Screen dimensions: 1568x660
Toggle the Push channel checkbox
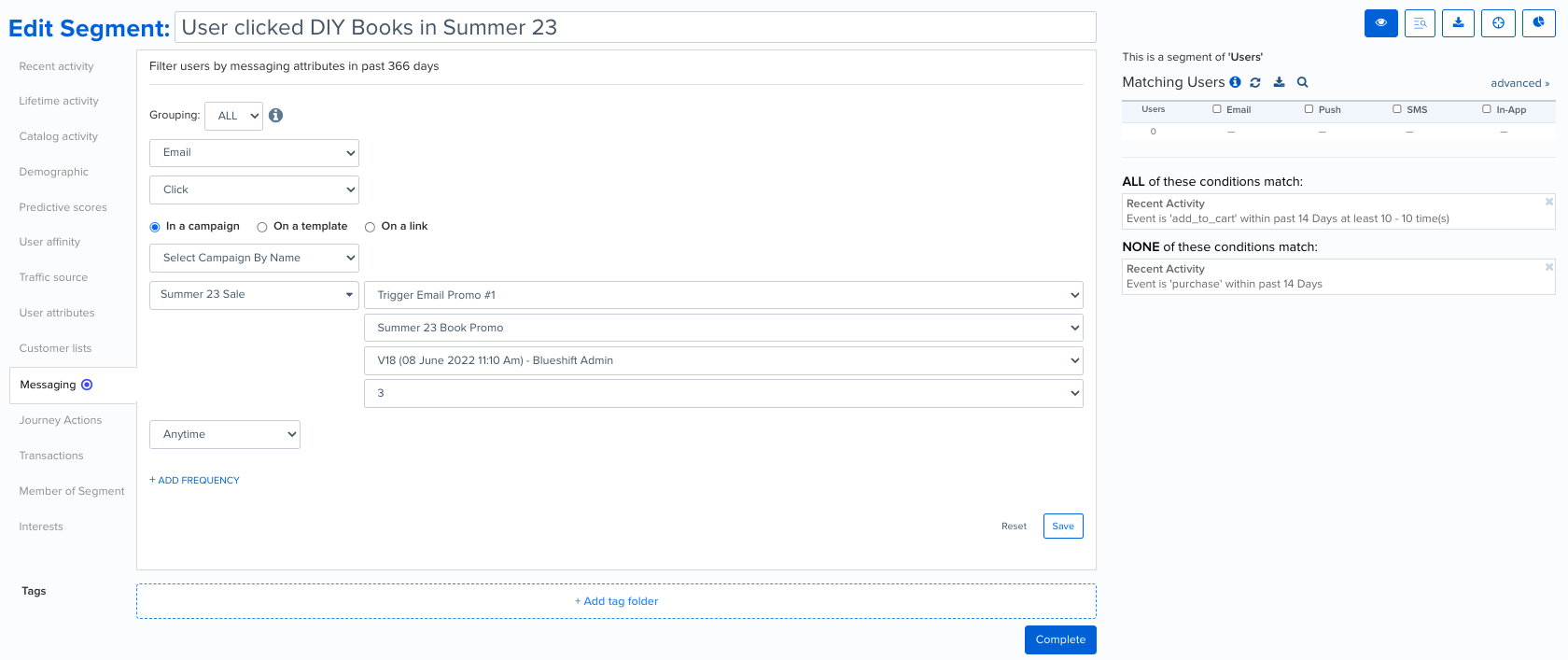1309,109
